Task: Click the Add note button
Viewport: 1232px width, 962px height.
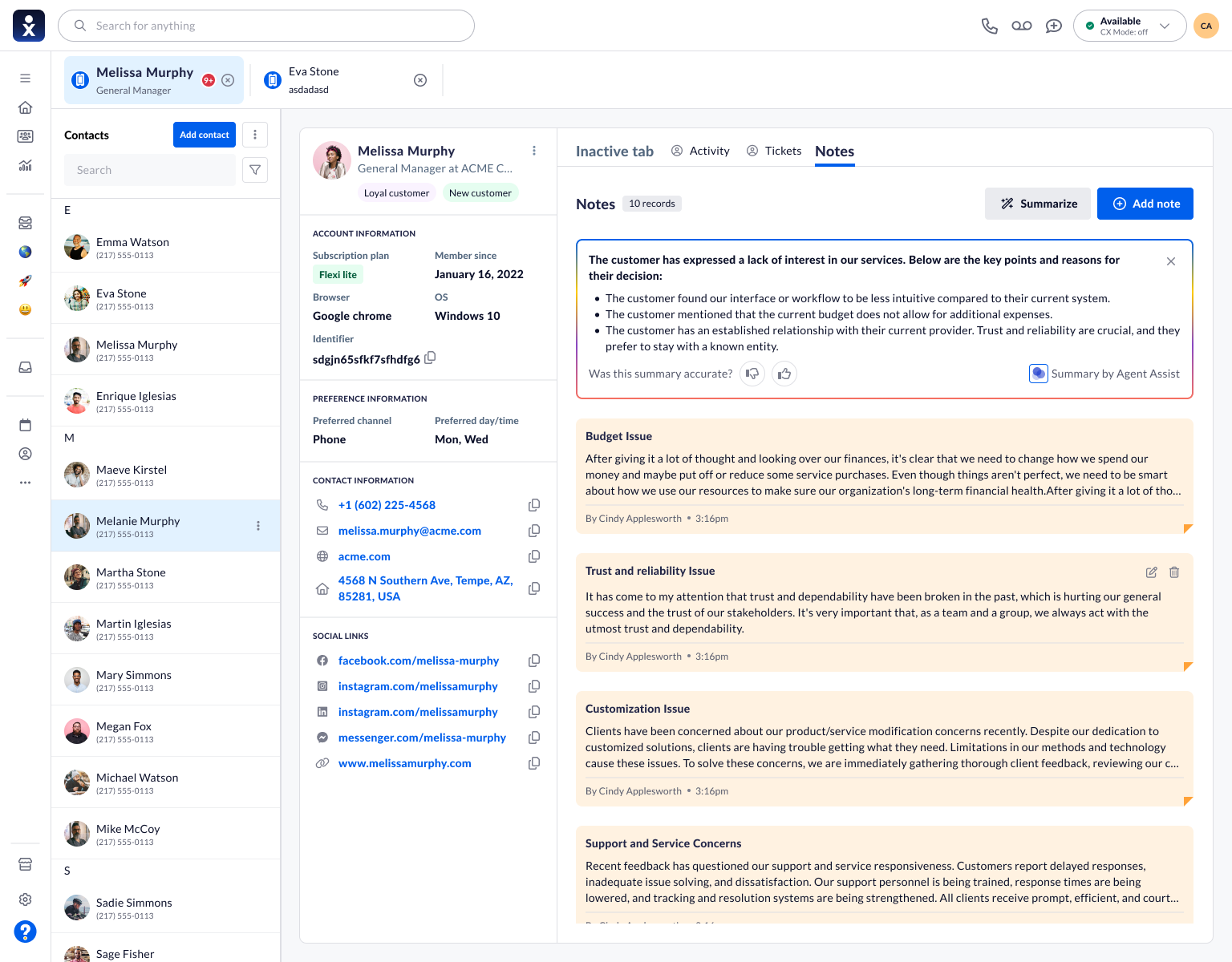Action: point(1145,204)
